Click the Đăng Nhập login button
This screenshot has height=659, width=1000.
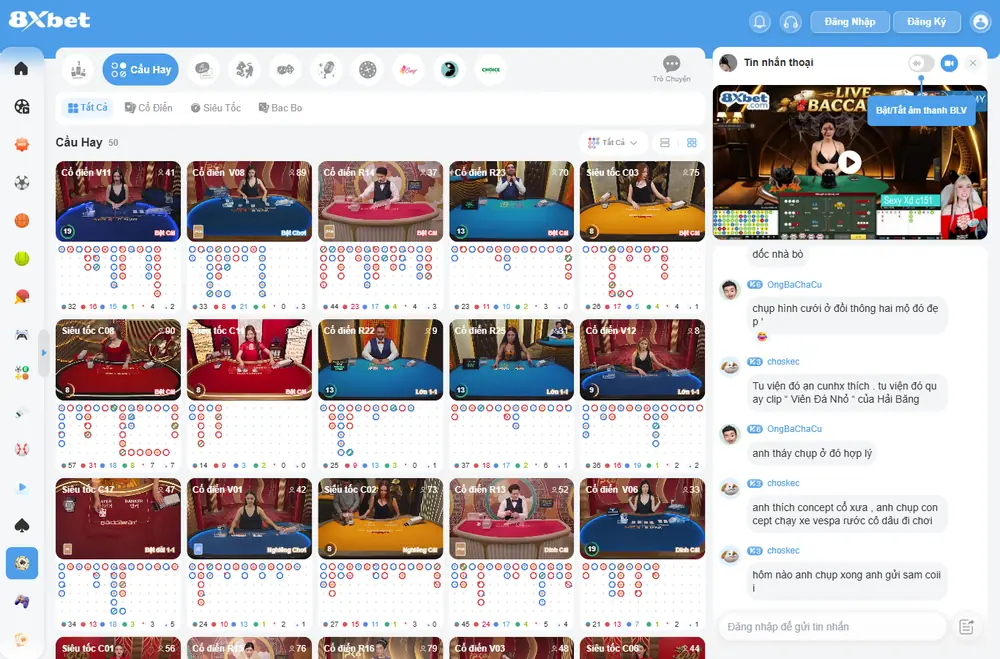pos(849,22)
